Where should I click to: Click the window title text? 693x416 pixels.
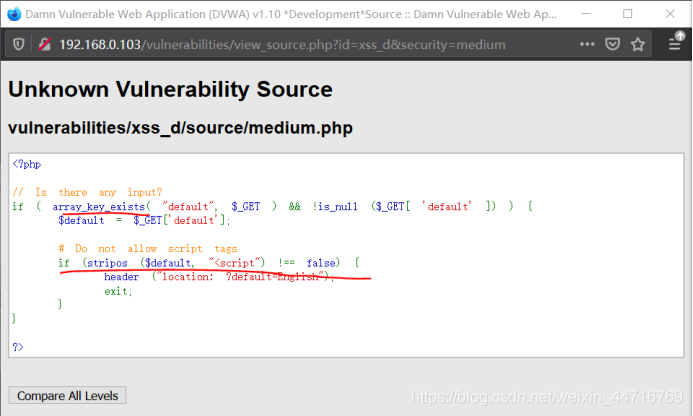291,14
